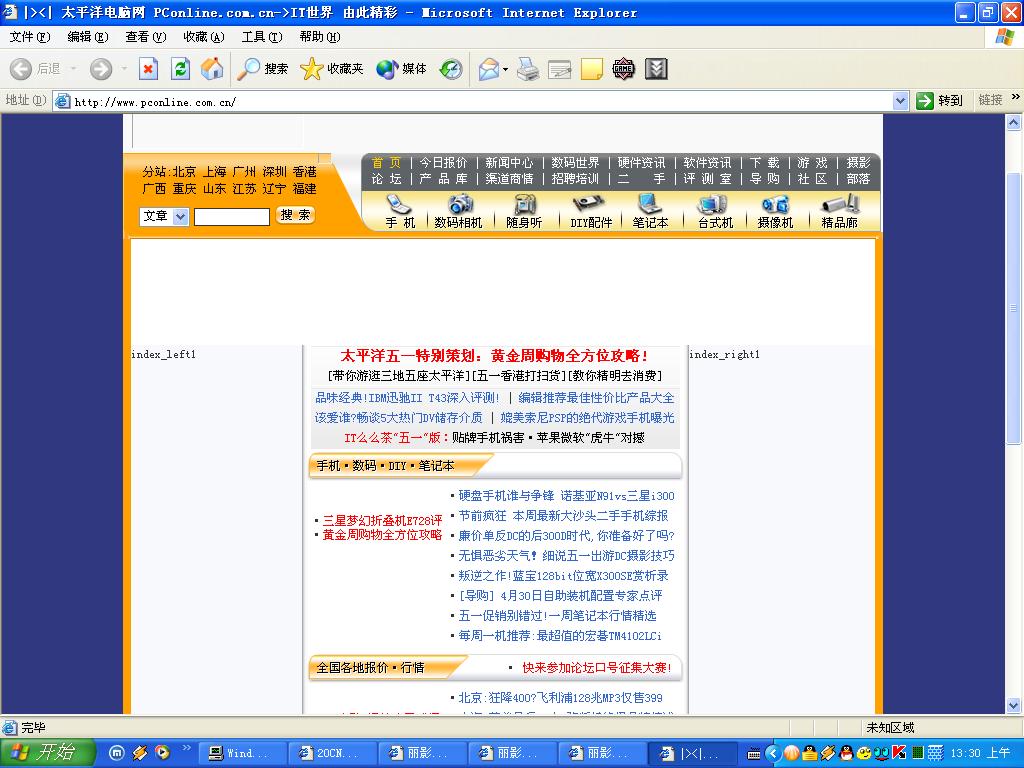
Task: Open the 收藏(A) Favorites menu
Action: pos(204,37)
